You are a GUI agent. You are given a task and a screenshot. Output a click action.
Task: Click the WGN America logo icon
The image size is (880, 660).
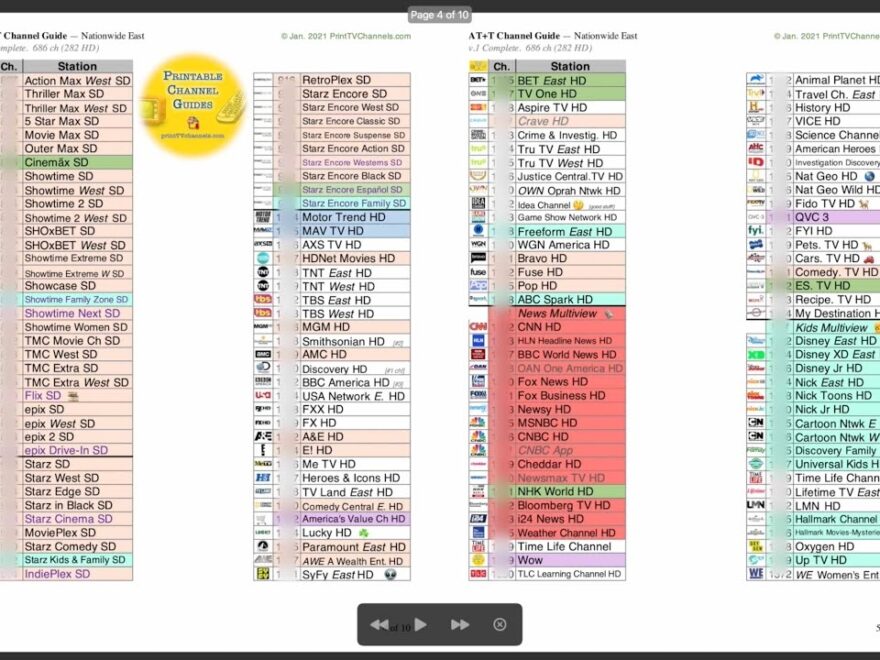[x=478, y=245]
